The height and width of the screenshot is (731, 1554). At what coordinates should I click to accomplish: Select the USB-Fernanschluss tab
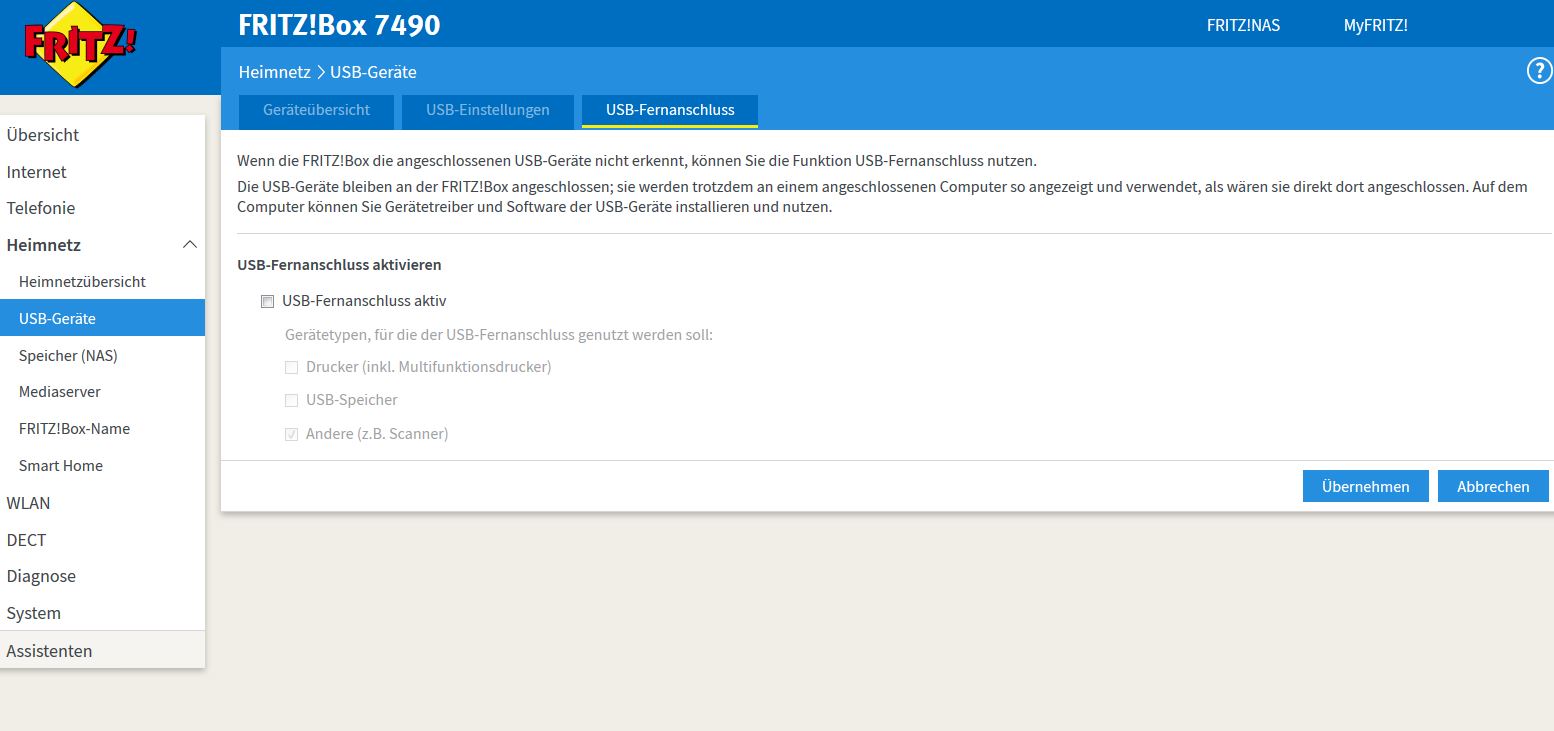coord(670,111)
